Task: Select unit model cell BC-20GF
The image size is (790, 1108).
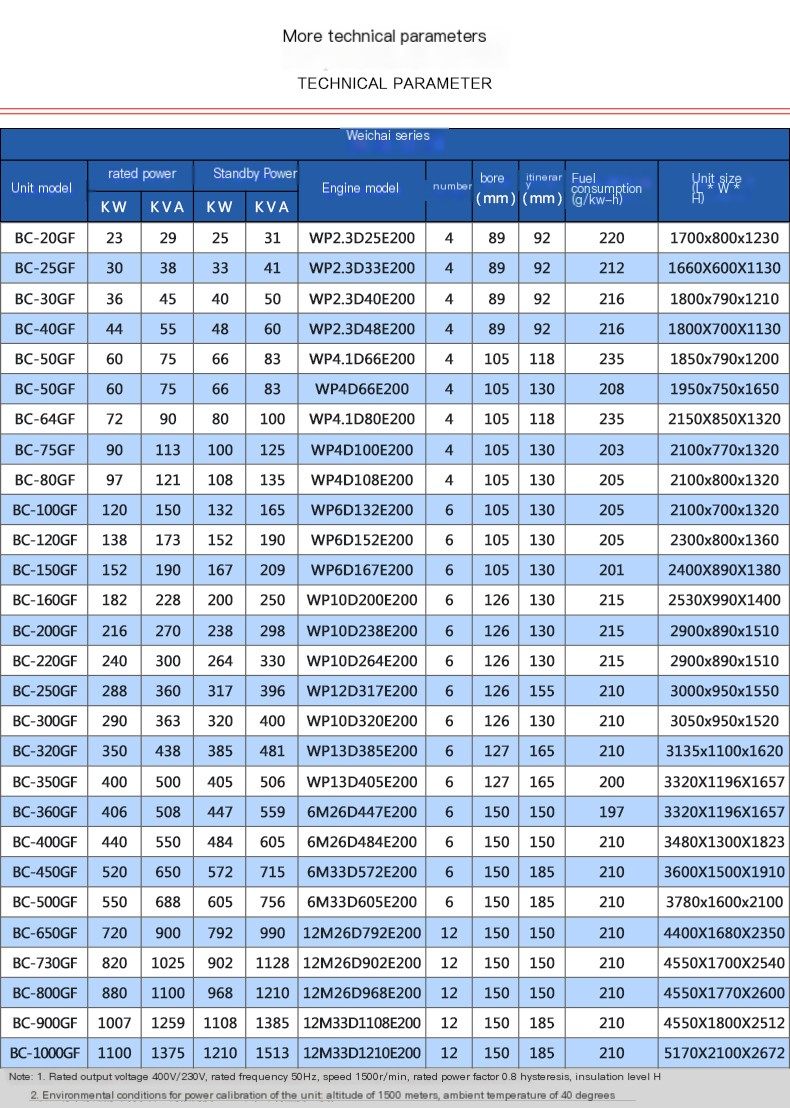Action: pyautogui.click(x=45, y=238)
